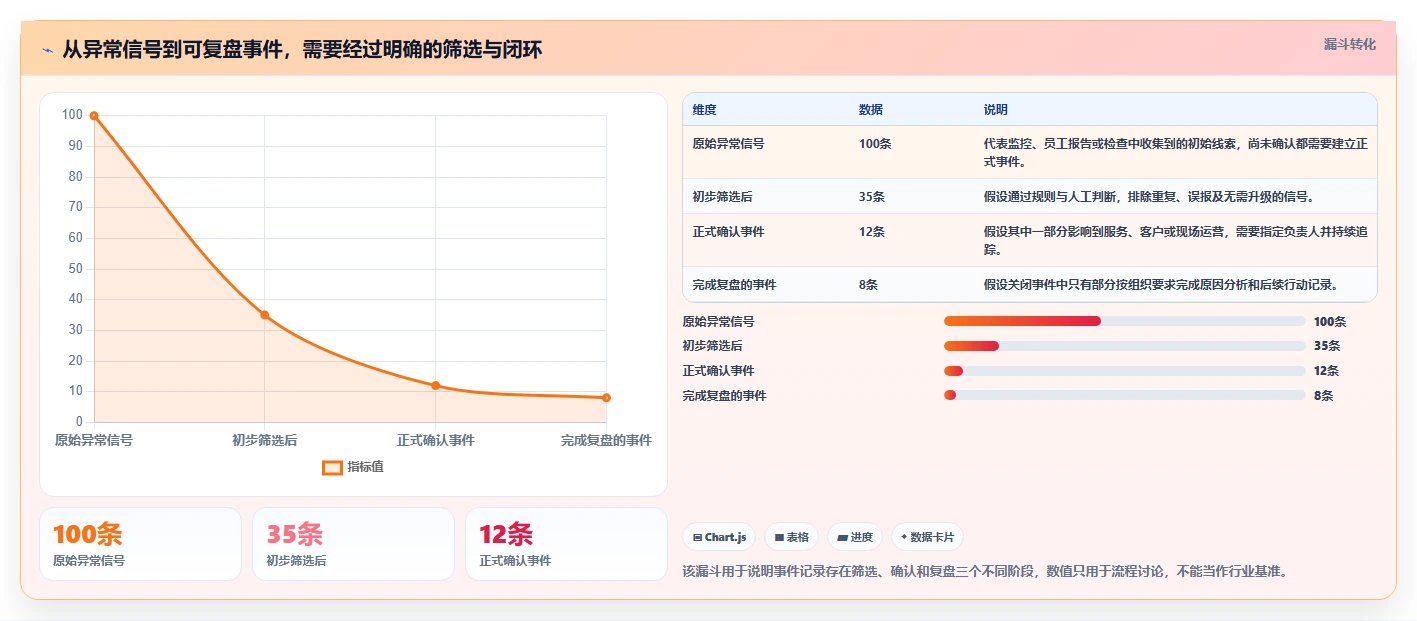
Task: Click the 原始异常信号 progress bar
Action: [1125, 321]
